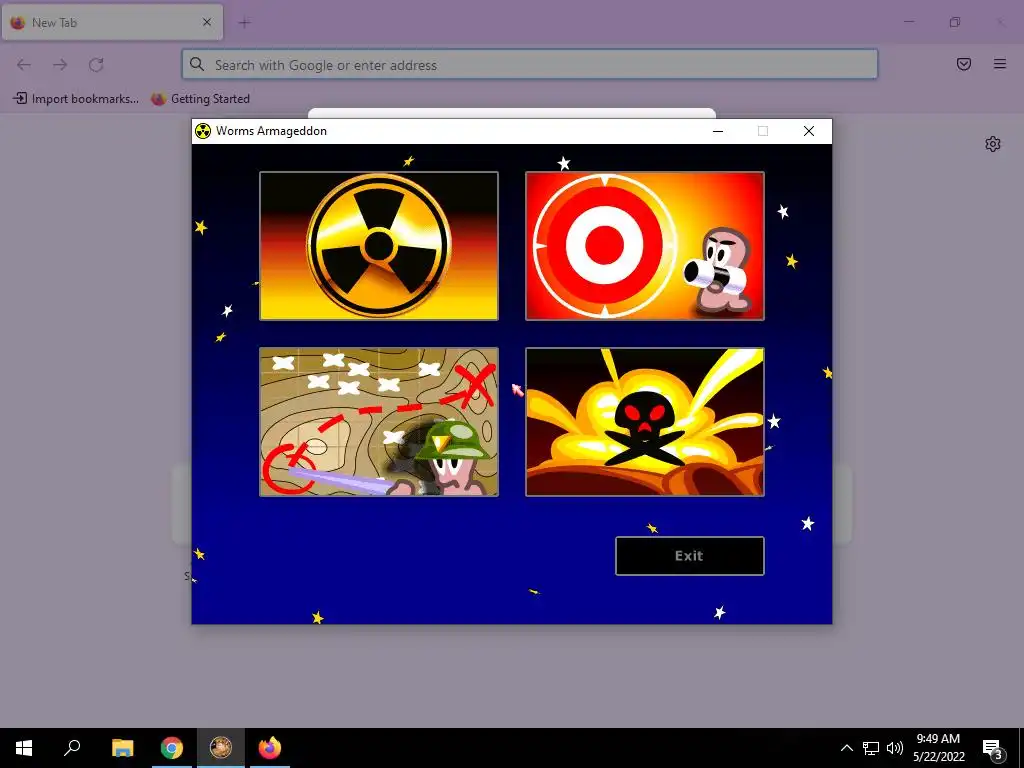Click the Firefox forward arrow
The height and width of the screenshot is (768, 1024).
[x=60, y=65]
